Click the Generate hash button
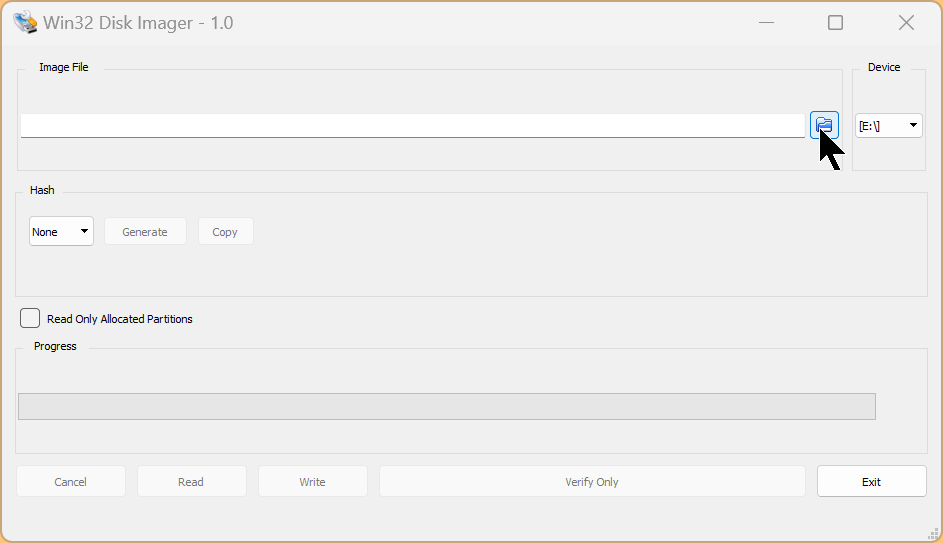 pos(145,232)
